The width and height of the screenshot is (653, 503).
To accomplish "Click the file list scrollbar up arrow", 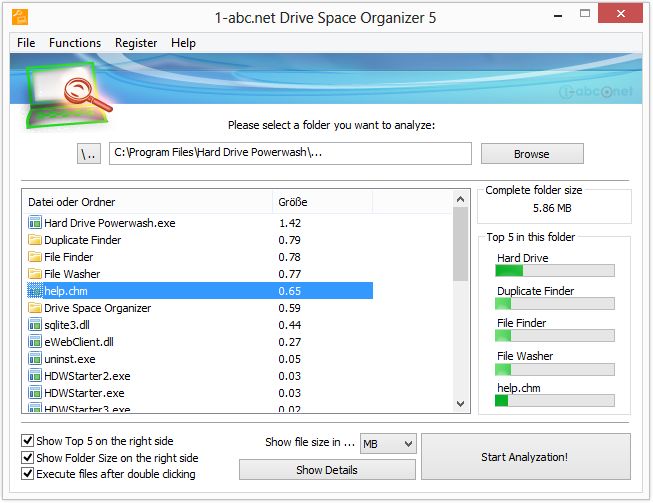I will pyautogui.click(x=461, y=199).
